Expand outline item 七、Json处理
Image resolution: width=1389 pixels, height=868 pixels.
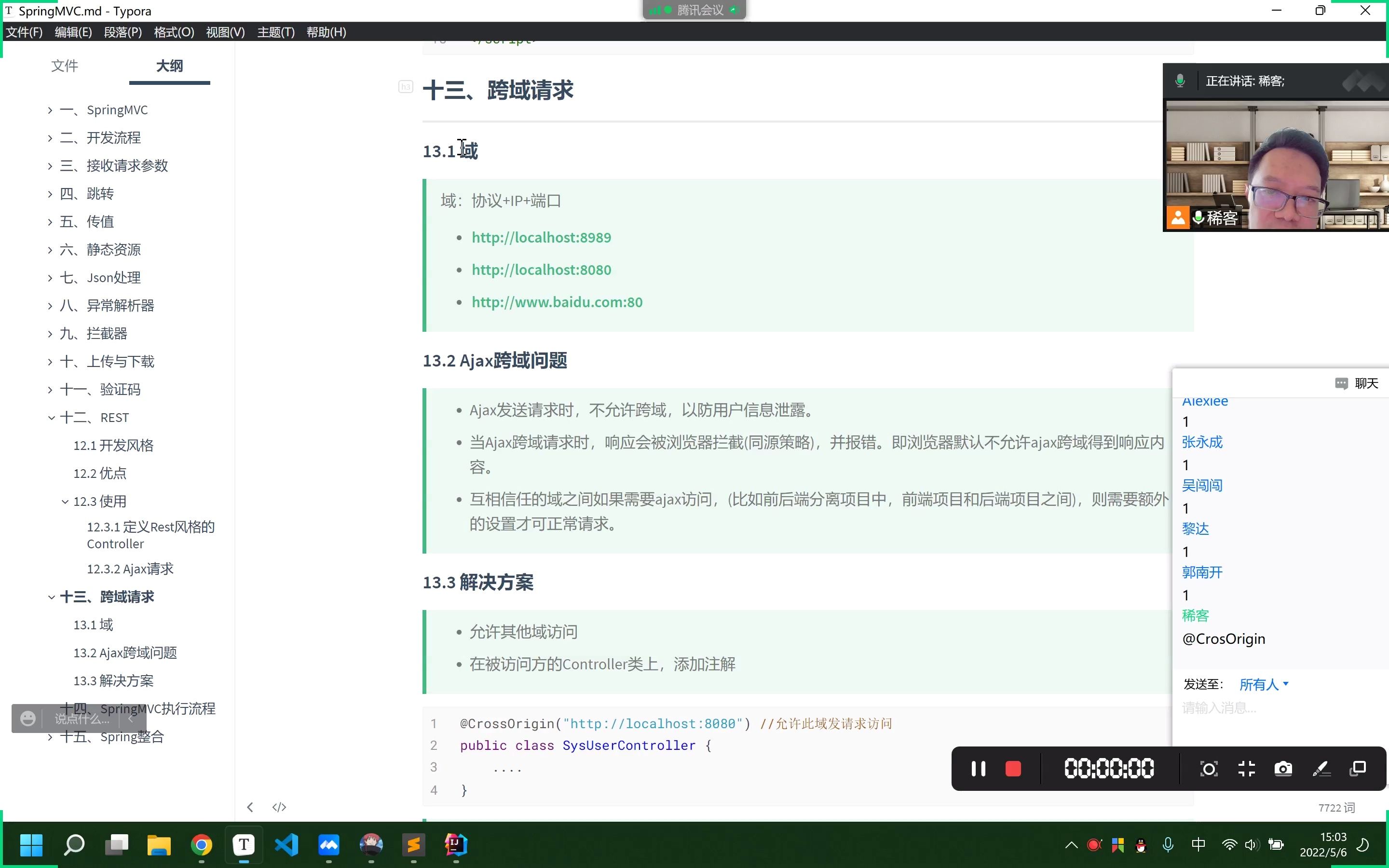50,278
